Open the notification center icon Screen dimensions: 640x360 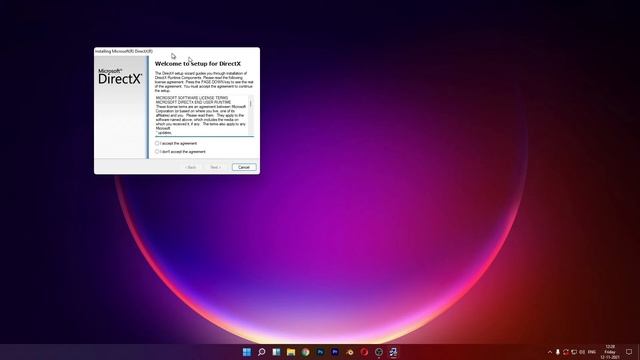click(629, 352)
